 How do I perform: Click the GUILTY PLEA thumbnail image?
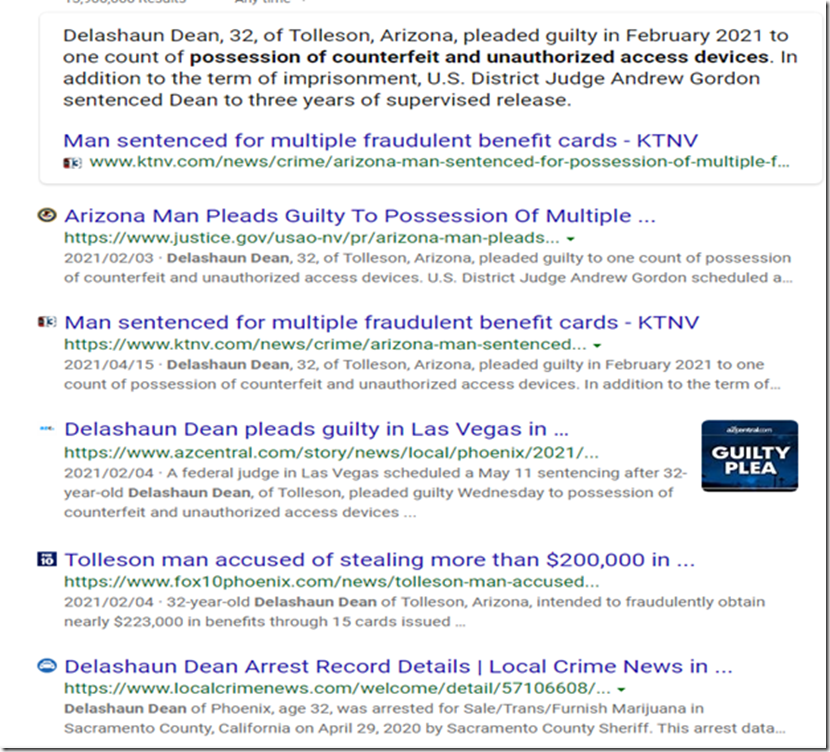click(749, 456)
